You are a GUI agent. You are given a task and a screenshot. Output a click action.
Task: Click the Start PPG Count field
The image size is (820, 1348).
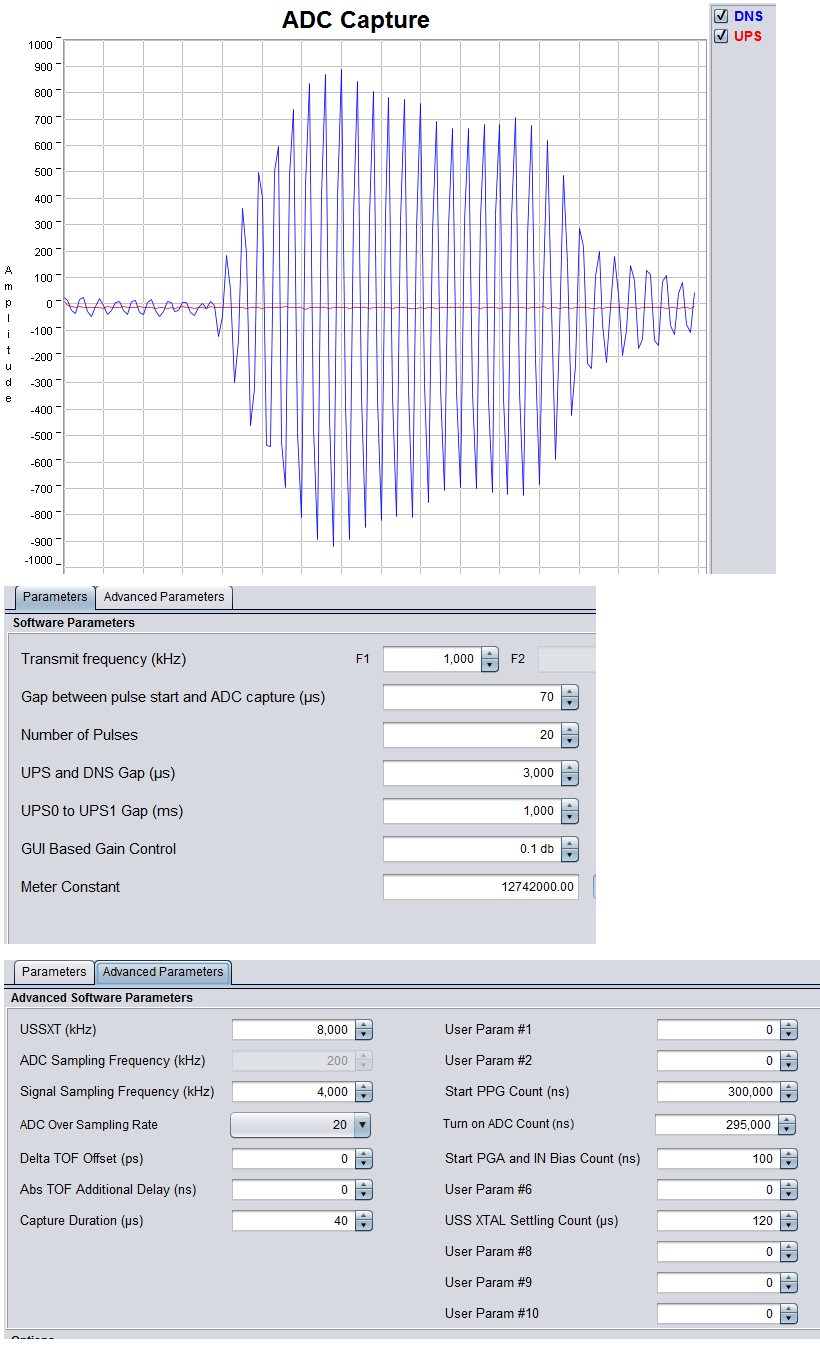click(718, 1092)
